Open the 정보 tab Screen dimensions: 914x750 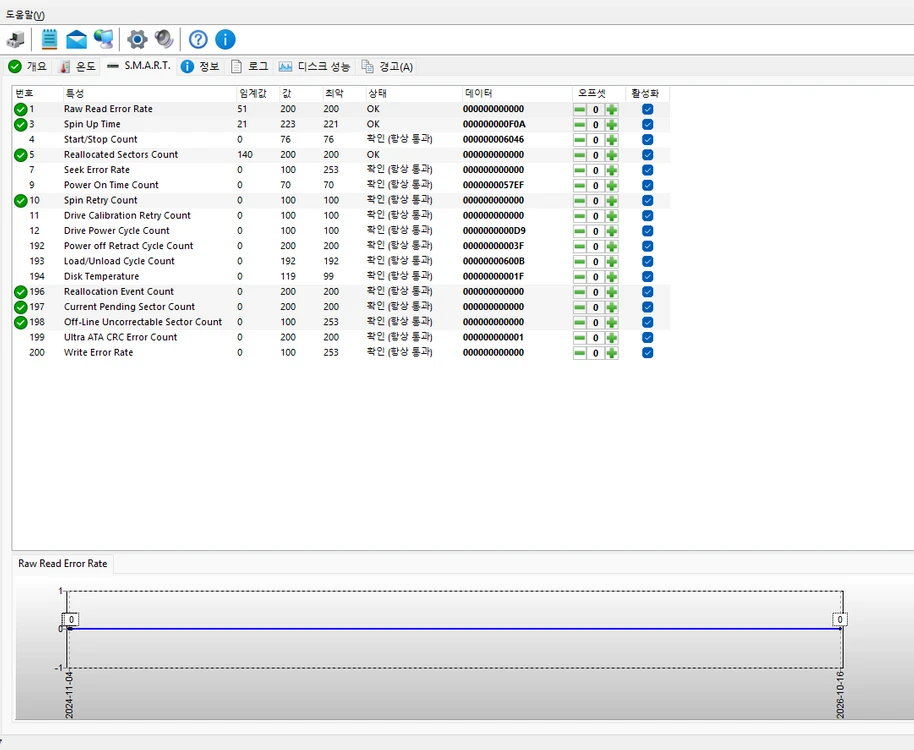point(201,66)
